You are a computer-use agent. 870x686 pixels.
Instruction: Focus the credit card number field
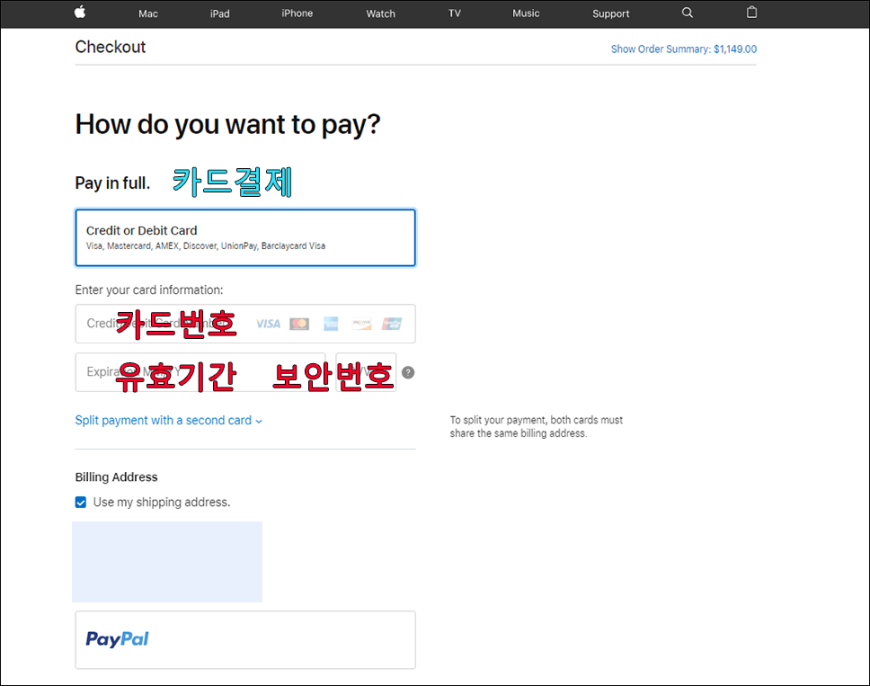[x=245, y=324]
